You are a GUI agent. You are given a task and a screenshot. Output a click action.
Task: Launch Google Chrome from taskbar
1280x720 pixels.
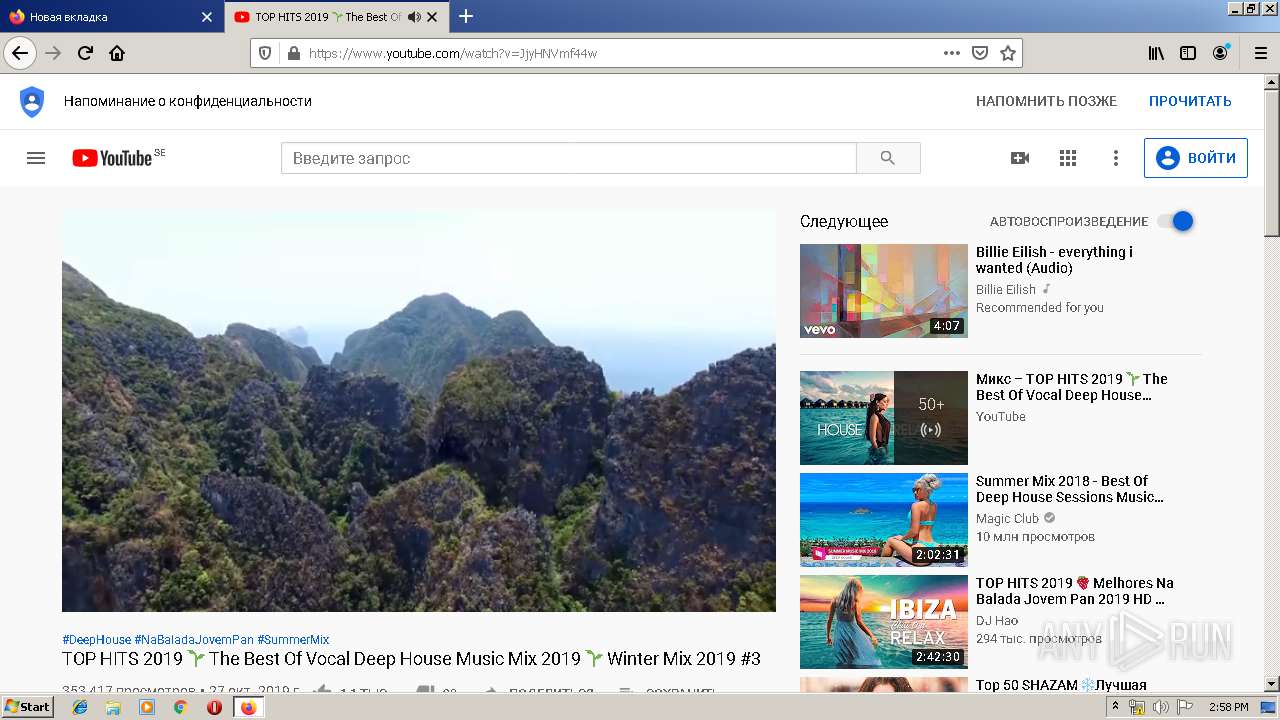click(180, 707)
